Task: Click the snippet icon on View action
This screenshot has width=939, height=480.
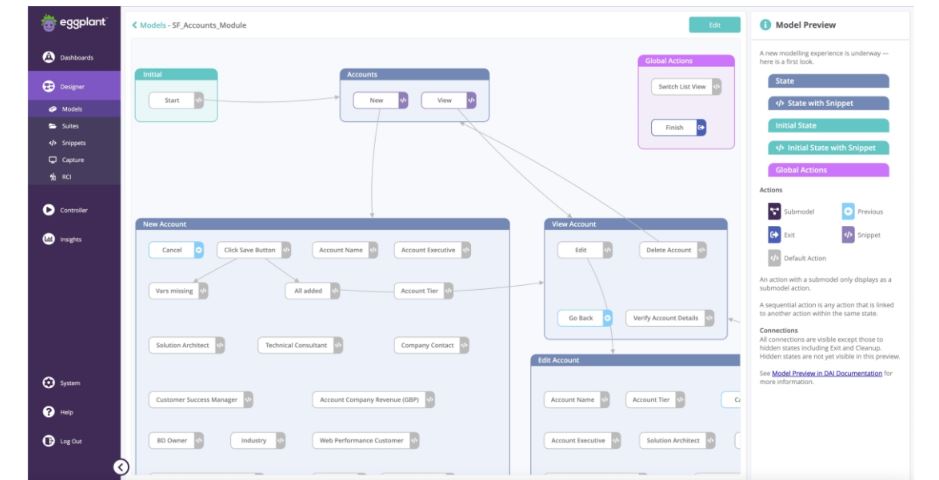Action: point(471,100)
